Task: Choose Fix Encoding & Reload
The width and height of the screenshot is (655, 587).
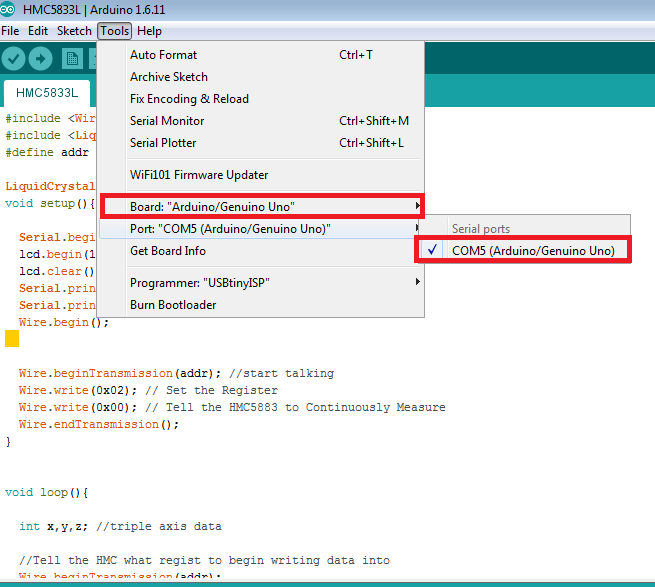Action: click(261, 99)
